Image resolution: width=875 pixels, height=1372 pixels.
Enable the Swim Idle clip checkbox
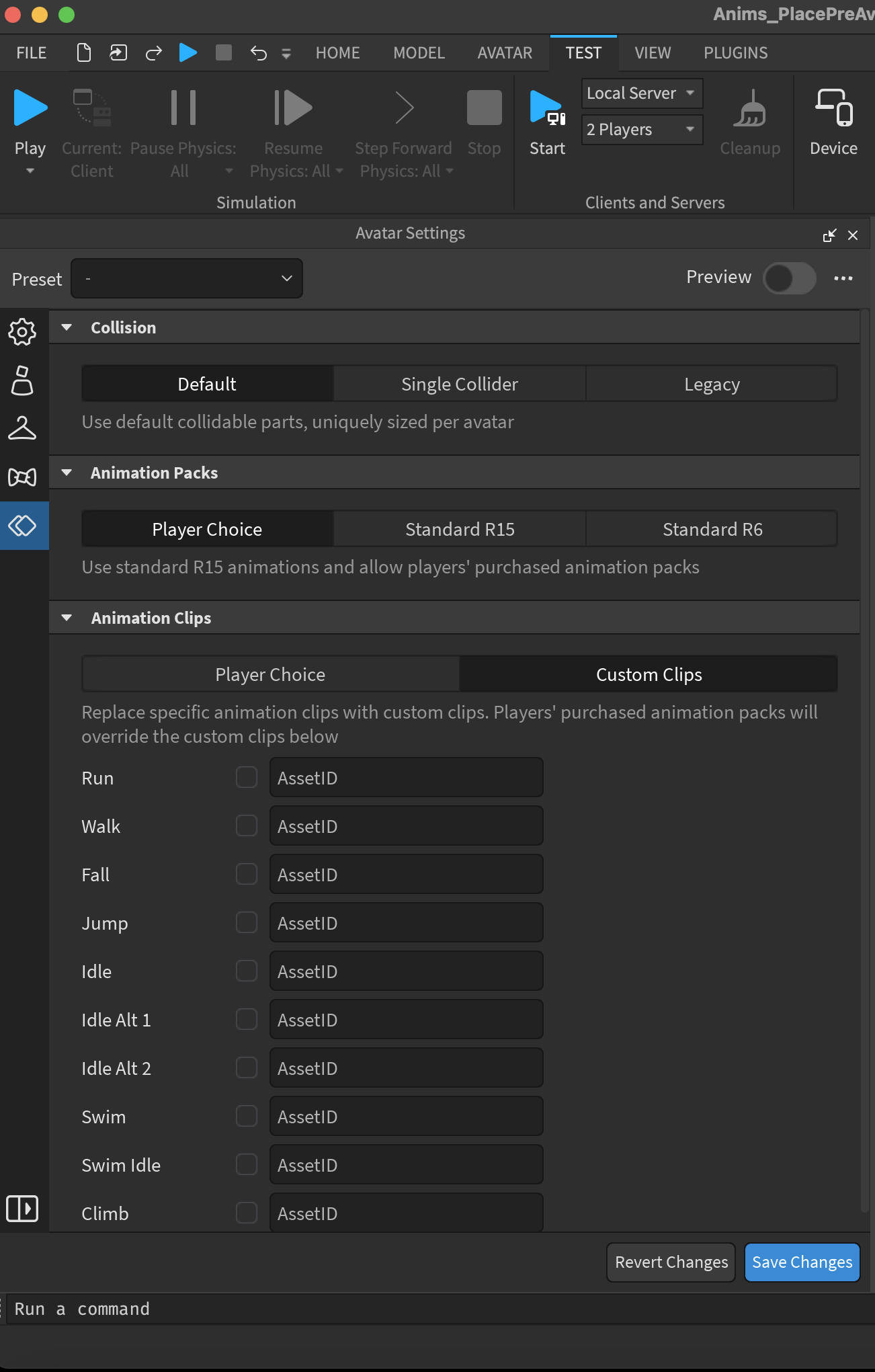(247, 1164)
